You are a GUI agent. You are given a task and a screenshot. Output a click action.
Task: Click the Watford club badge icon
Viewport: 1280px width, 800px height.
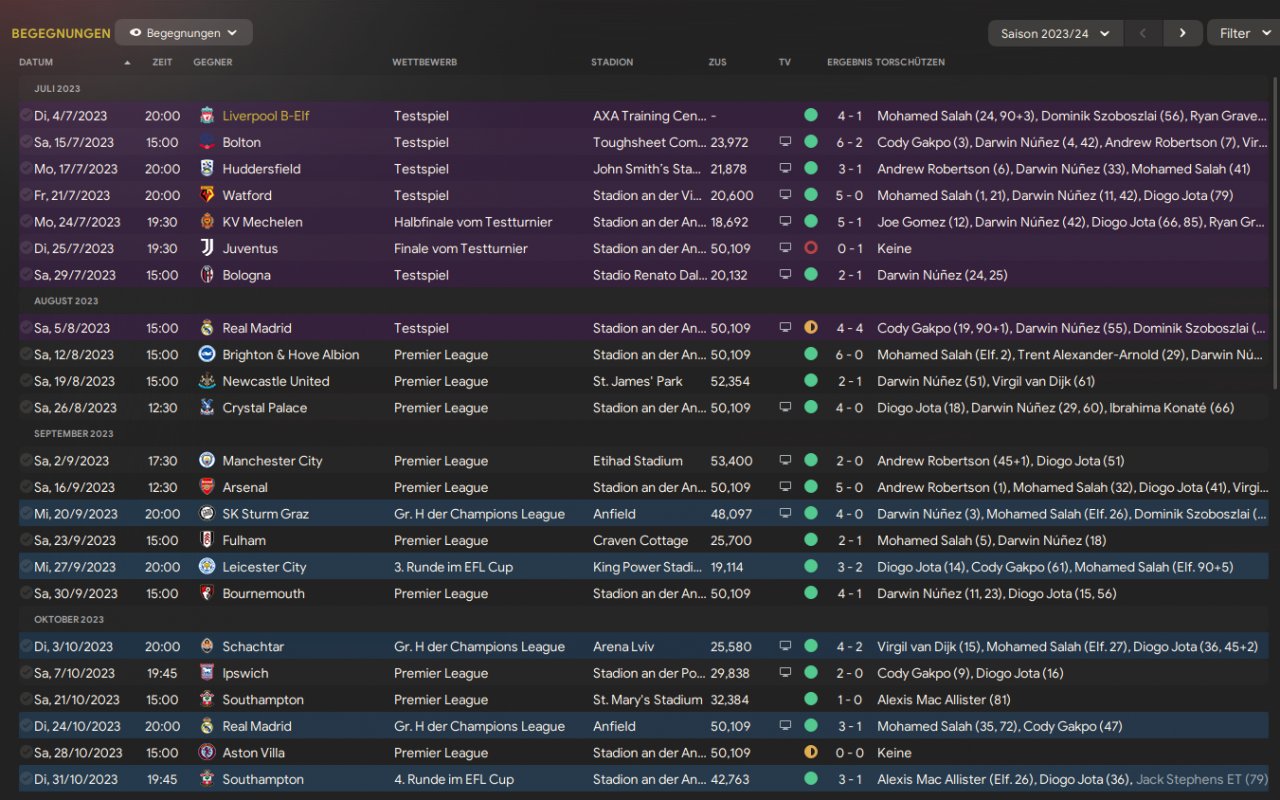click(x=207, y=195)
